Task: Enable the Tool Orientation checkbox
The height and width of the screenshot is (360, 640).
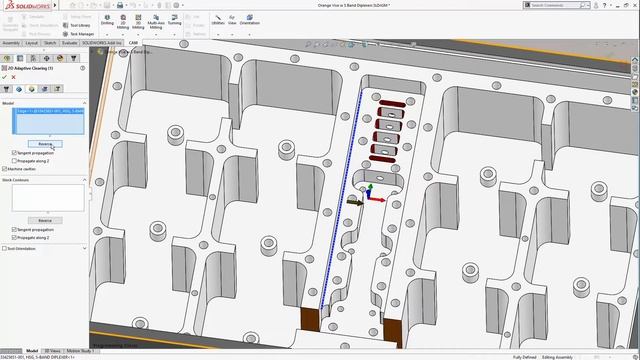Action: point(4,248)
